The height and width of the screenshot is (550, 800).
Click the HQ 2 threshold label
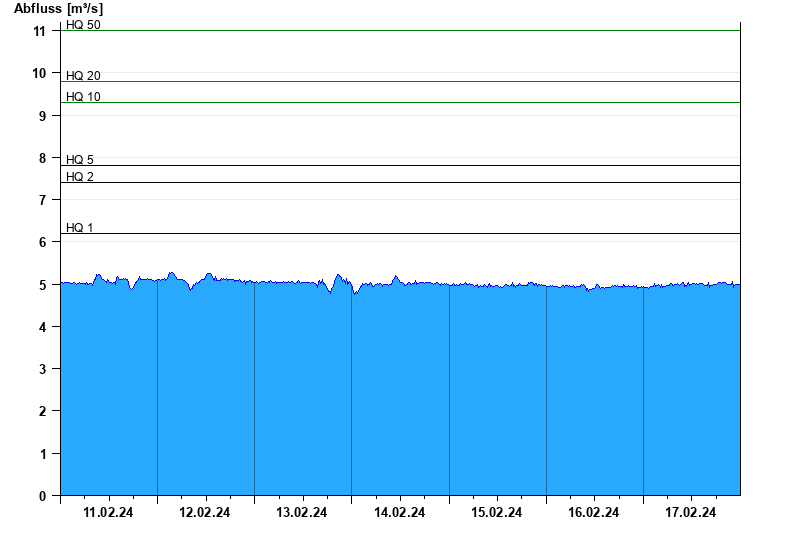coord(80,177)
